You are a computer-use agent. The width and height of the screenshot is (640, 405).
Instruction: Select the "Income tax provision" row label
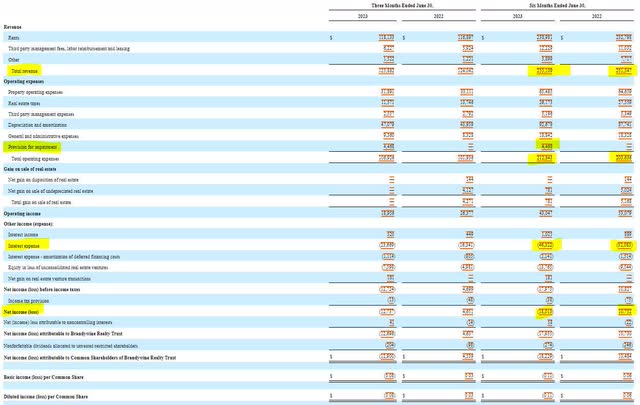[28, 301]
